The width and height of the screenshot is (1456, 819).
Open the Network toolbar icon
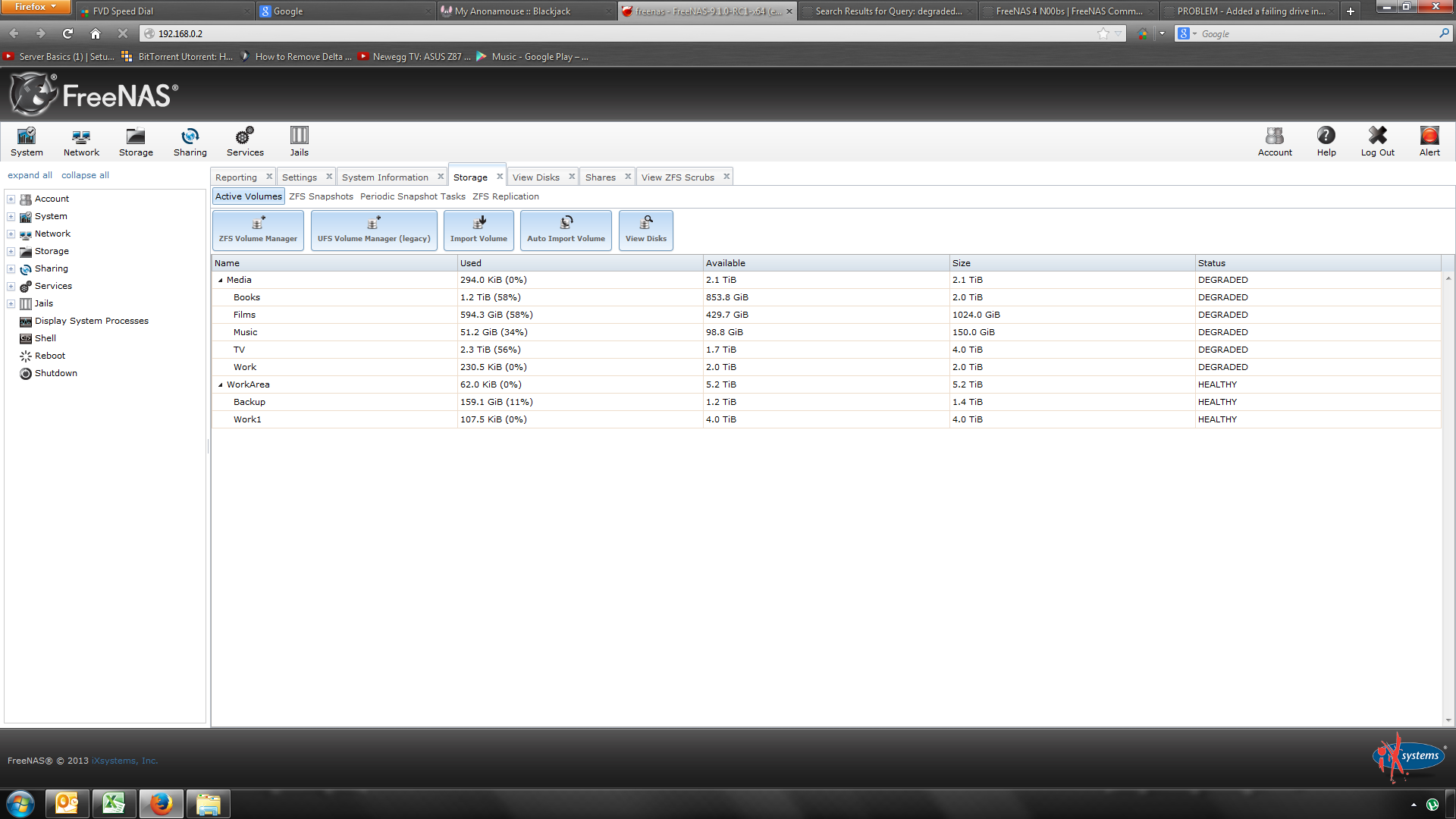[81, 136]
